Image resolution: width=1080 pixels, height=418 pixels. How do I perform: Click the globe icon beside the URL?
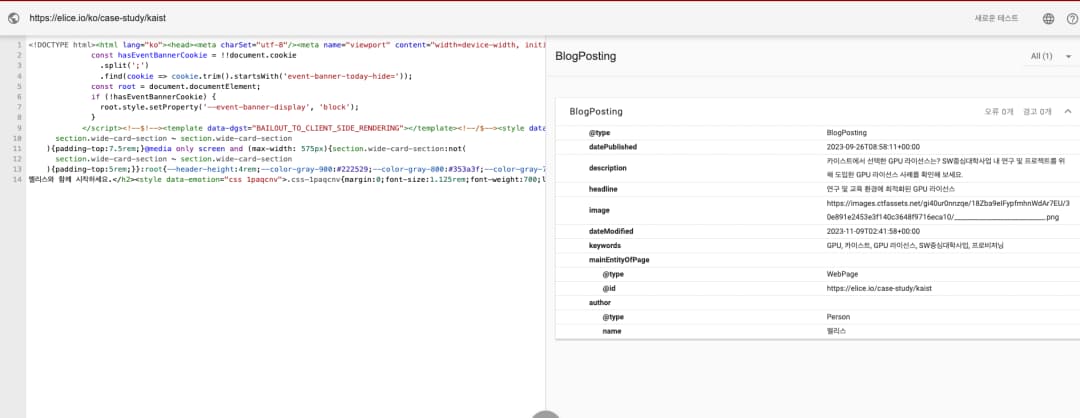13,19
